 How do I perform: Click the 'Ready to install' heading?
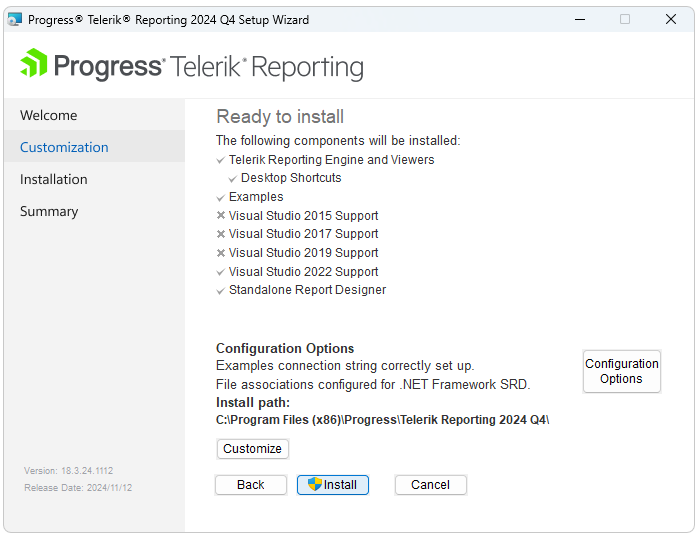click(280, 116)
